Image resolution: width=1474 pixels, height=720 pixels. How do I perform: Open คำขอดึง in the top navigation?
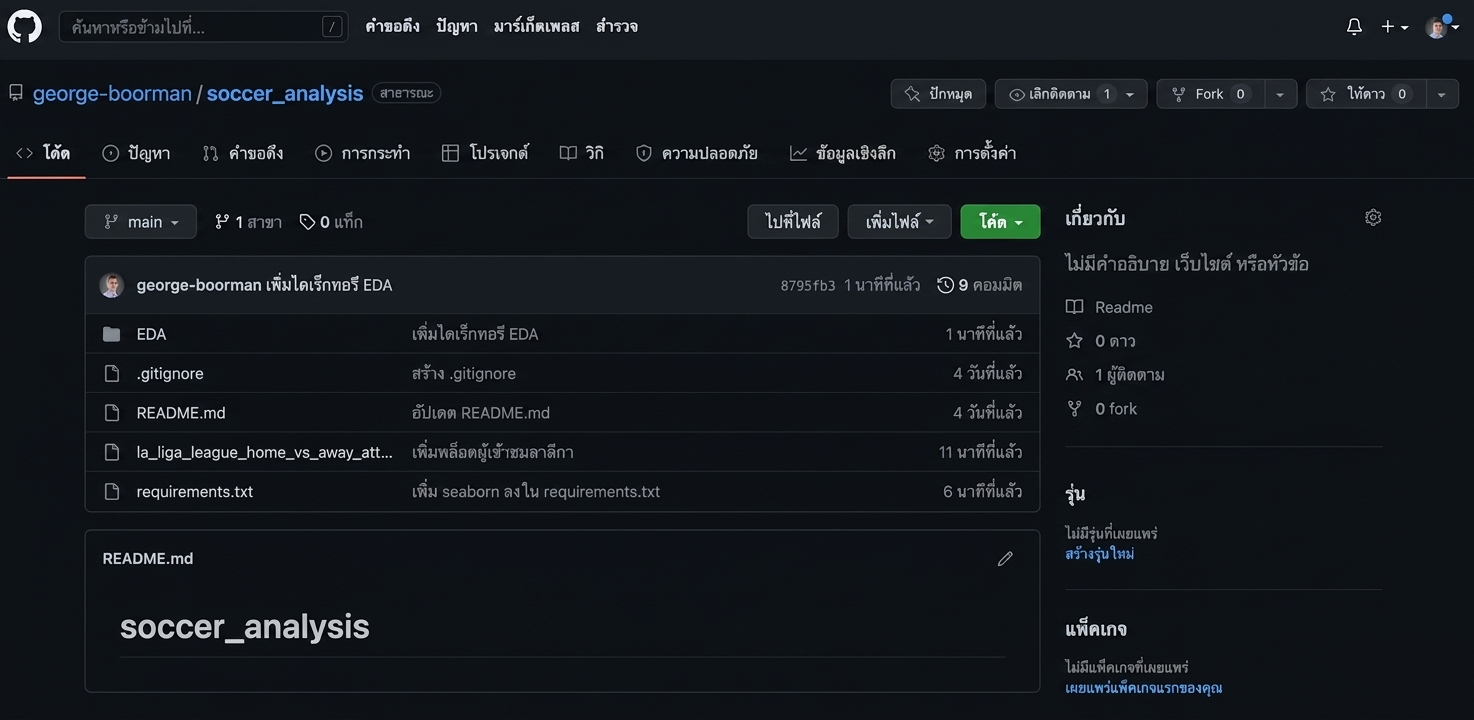tap(392, 26)
